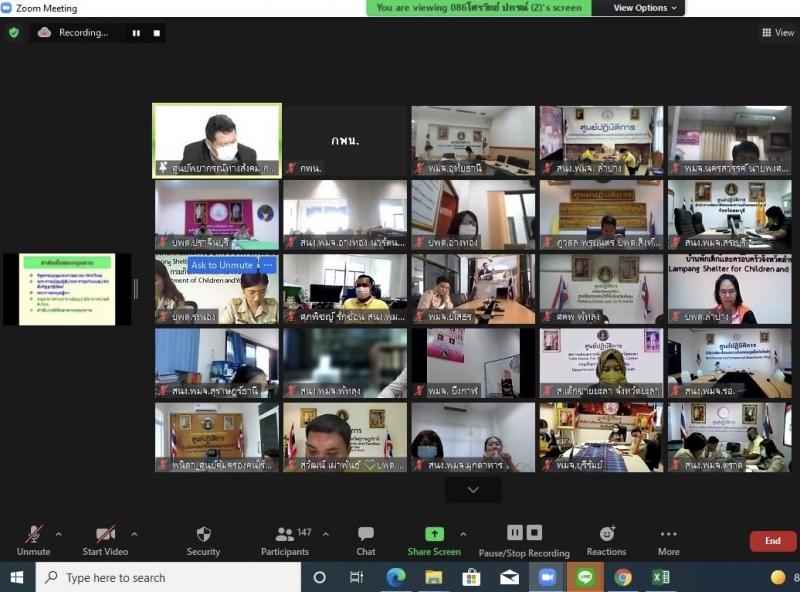Screen dimensions: 800x592
Task: Expand audio settings arrow beside Unmute
Action: point(59,534)
